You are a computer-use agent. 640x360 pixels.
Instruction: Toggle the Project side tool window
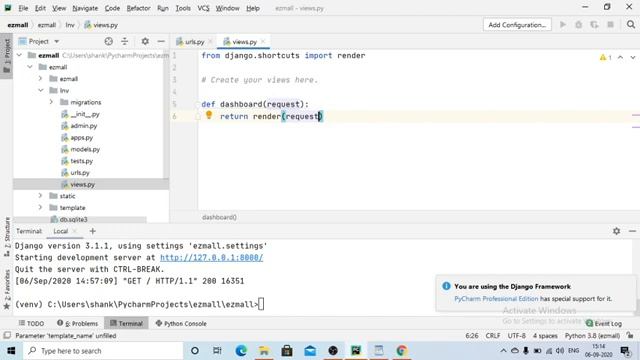tap(7, 56)
